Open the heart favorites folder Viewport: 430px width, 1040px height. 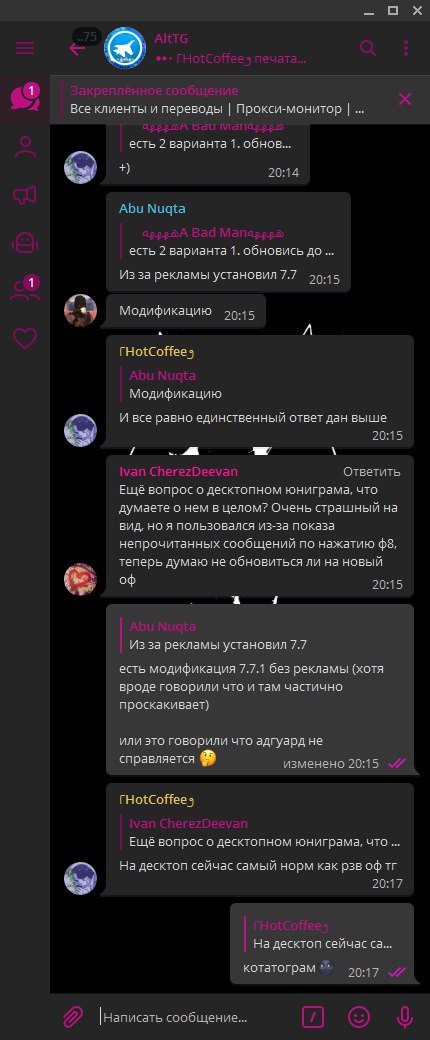point(25,339)
